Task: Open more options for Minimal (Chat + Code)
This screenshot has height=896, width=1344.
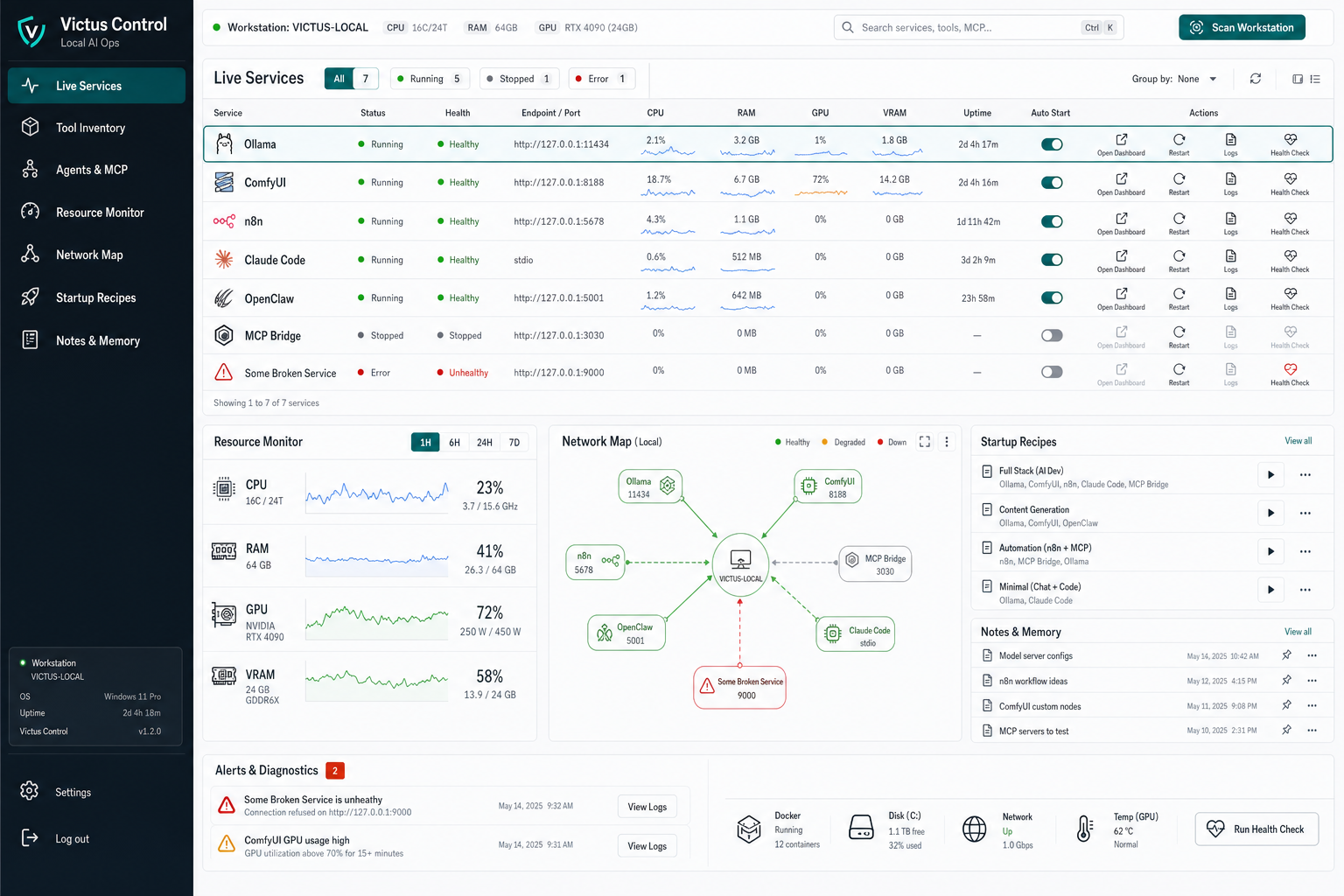Action: pos(1305,590)
